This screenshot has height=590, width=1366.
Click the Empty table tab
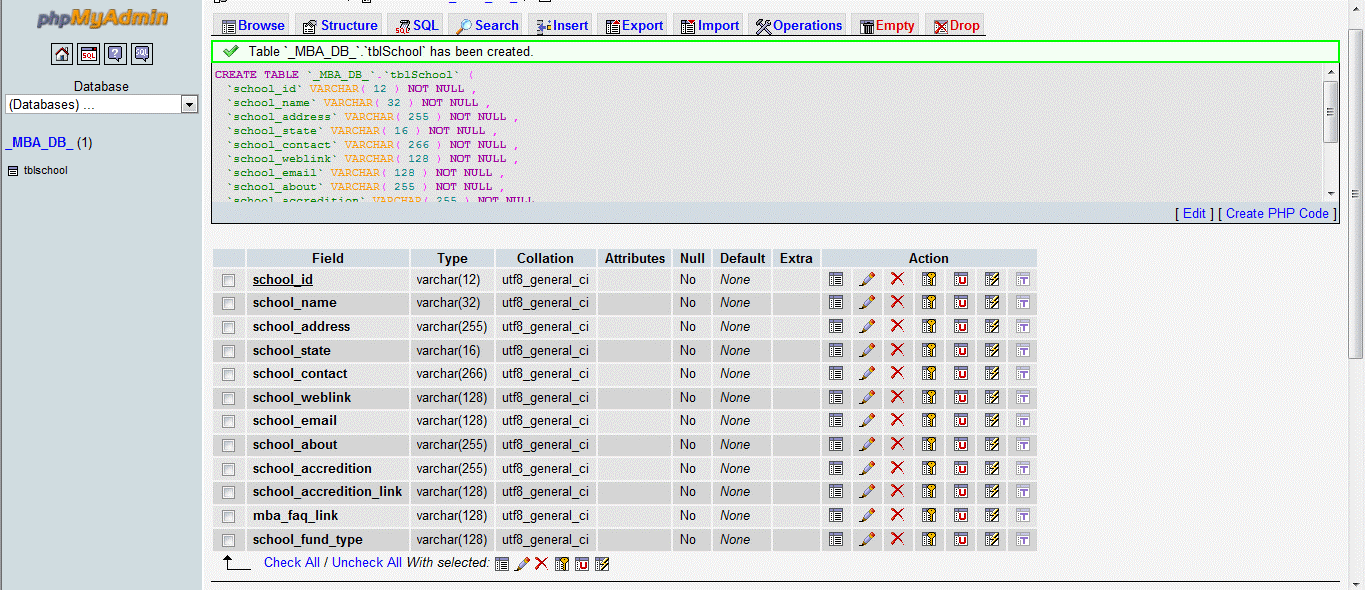coord(887,25)
